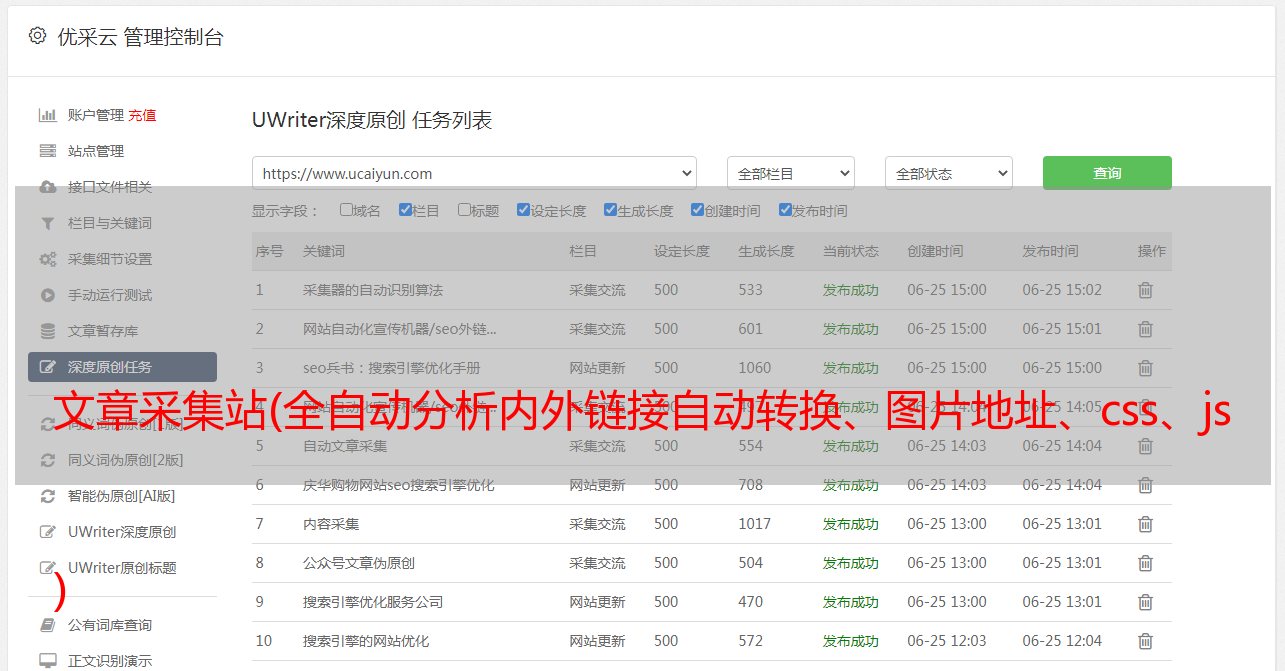Delete the row 采集器的自动识别算法 via trash icon
Image resolution: width=1285 pixels, height=671 pixels.
(x=1145, y=290)
